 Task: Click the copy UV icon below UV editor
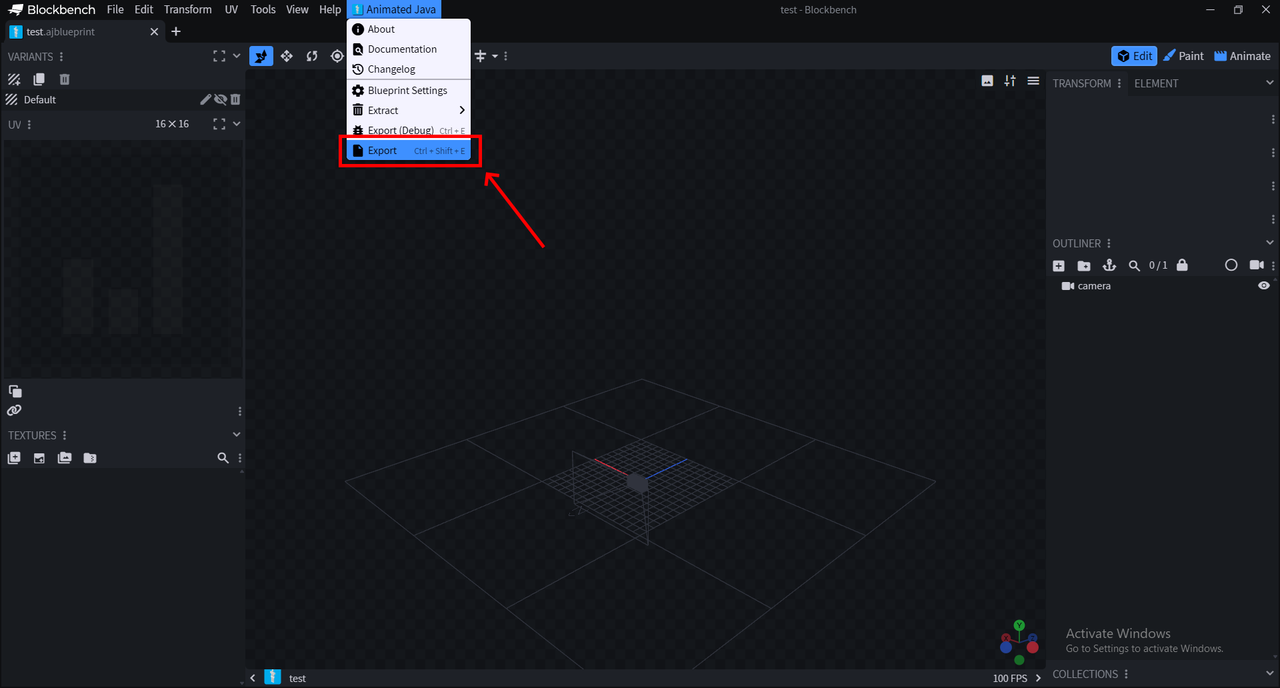(x=15, y=391)
